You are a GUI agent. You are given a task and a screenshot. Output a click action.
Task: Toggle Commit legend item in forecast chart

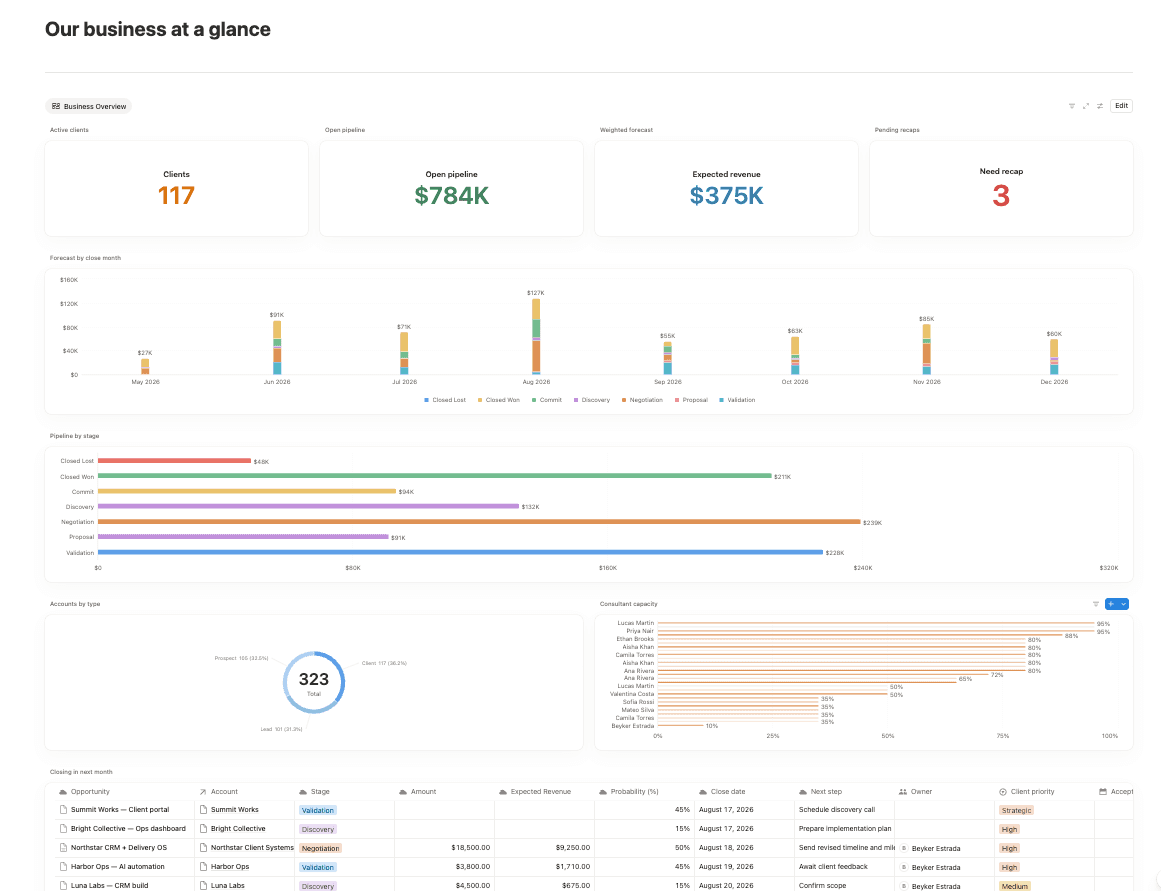(546, 400)
